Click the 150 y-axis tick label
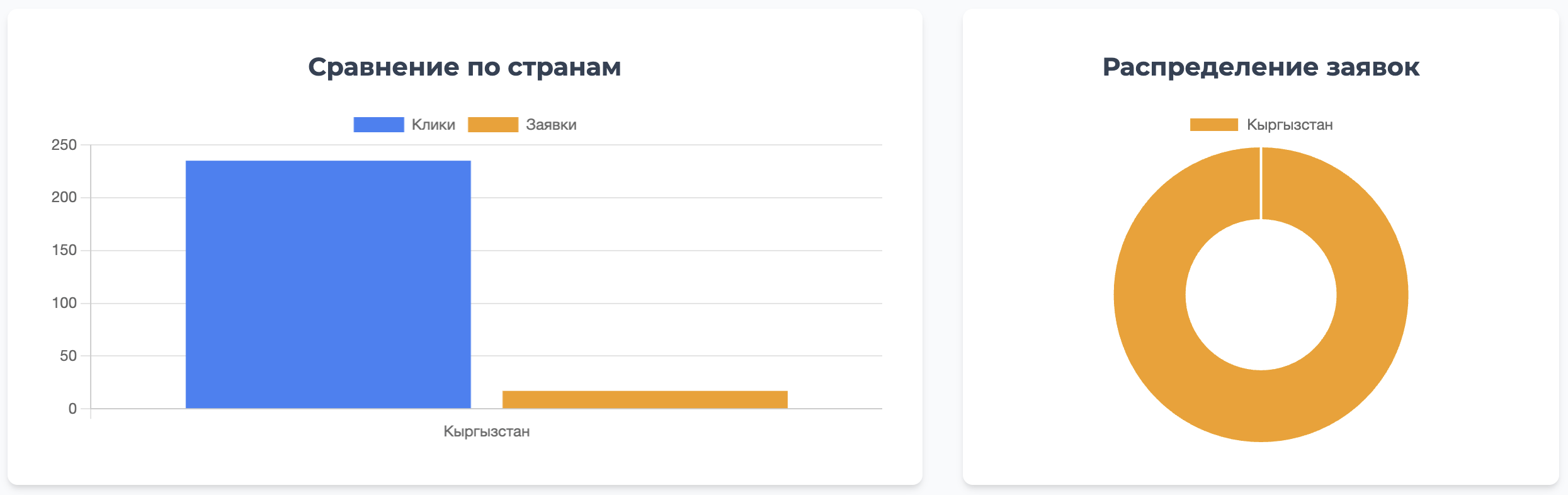 64,251
